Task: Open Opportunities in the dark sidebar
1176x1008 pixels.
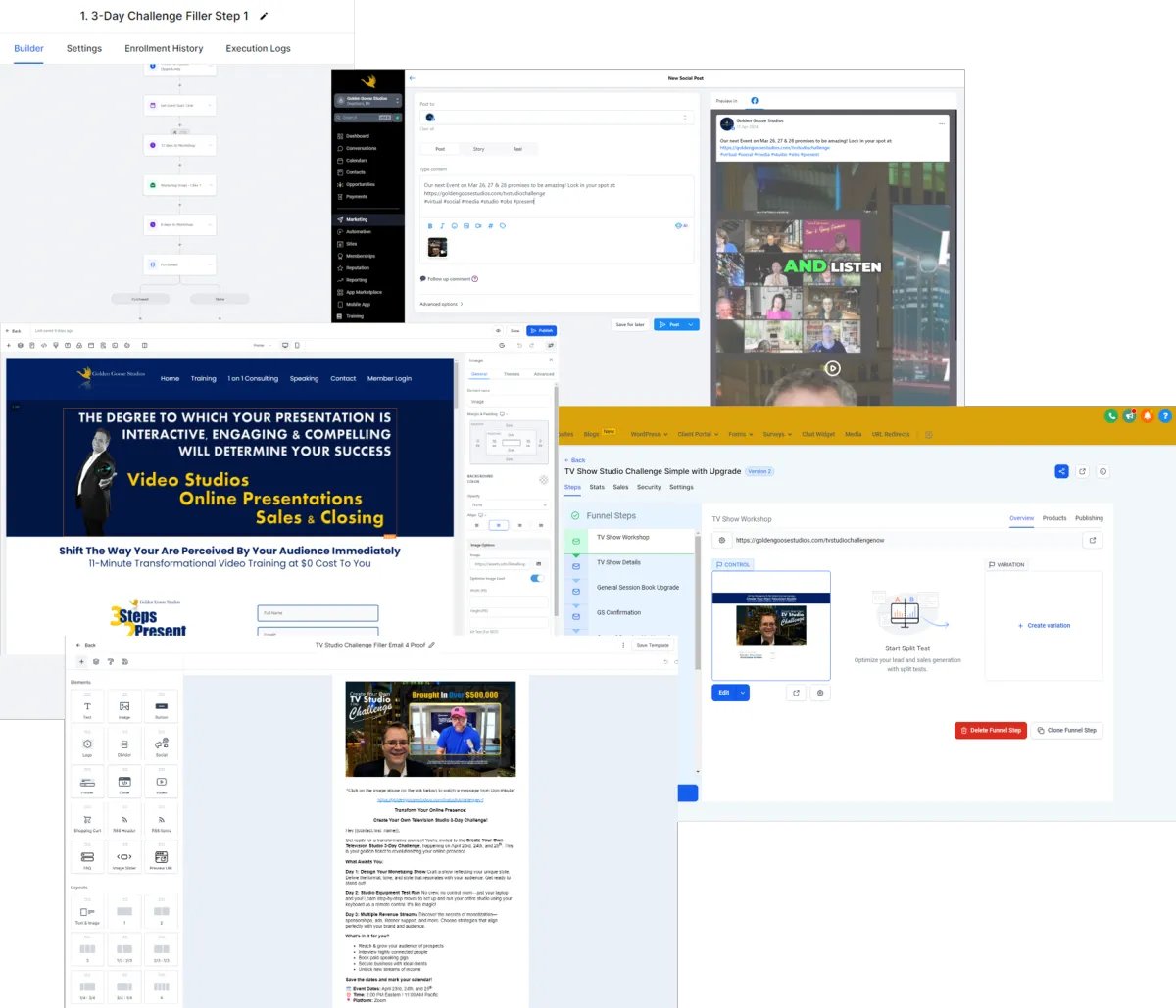Action: pos(360,184)
